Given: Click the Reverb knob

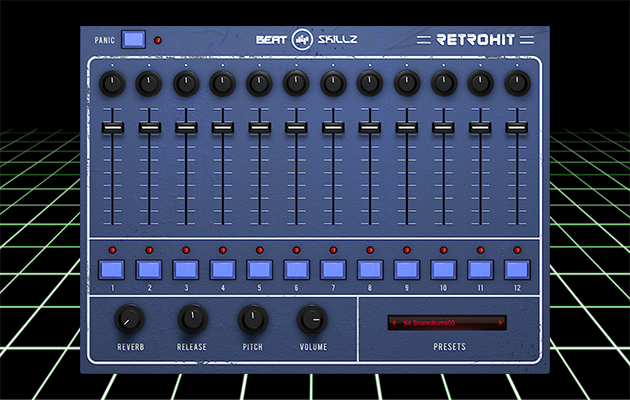Looking at the screenshot, I should [129, 320].
